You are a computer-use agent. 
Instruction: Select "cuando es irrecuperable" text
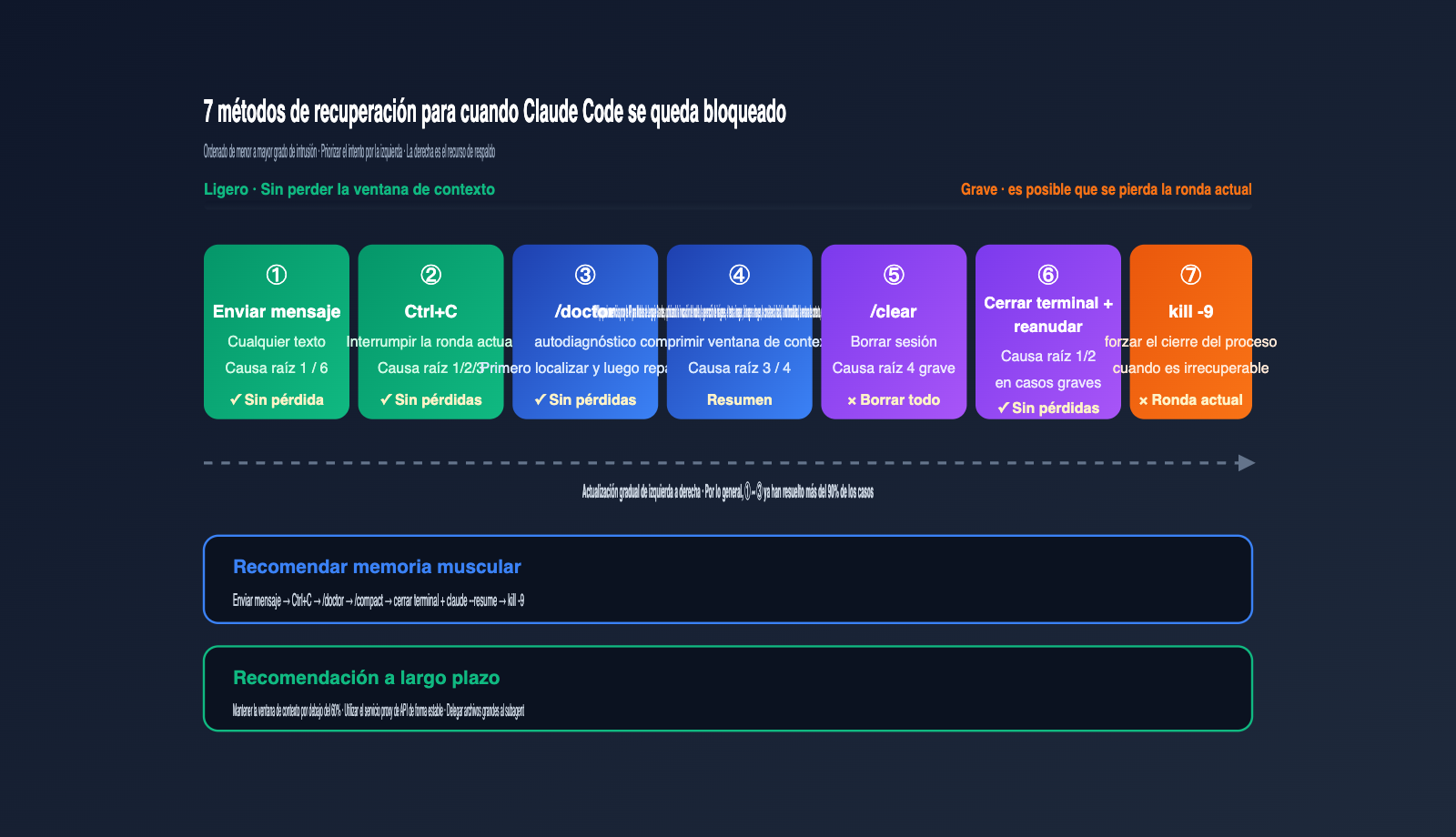point(1191,368)
